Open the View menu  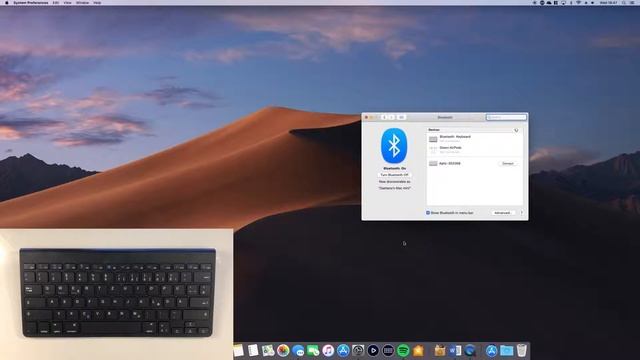67,2
